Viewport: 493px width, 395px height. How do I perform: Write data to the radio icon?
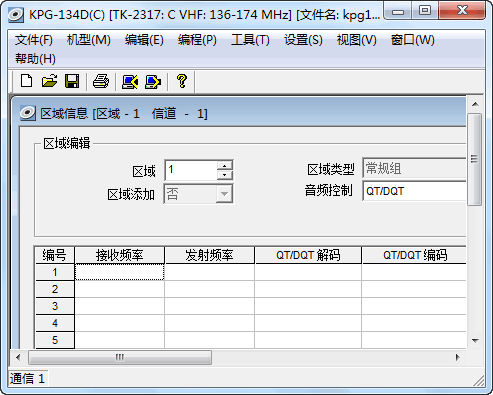pyautogui.click(x=153, y=82)
